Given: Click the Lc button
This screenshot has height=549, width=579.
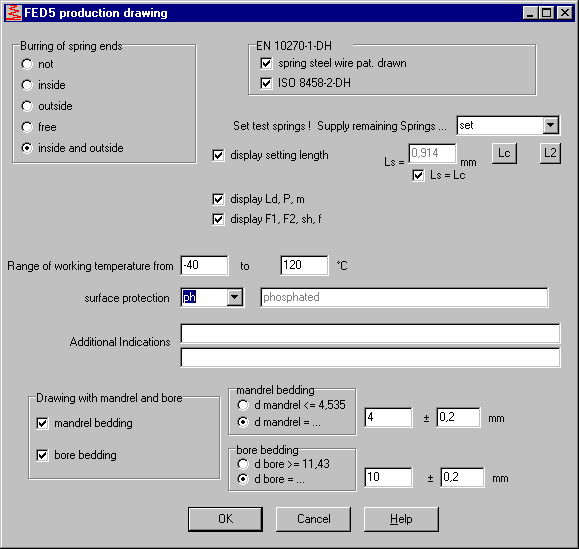Looking at the screenshot, I should pos(504,153).
